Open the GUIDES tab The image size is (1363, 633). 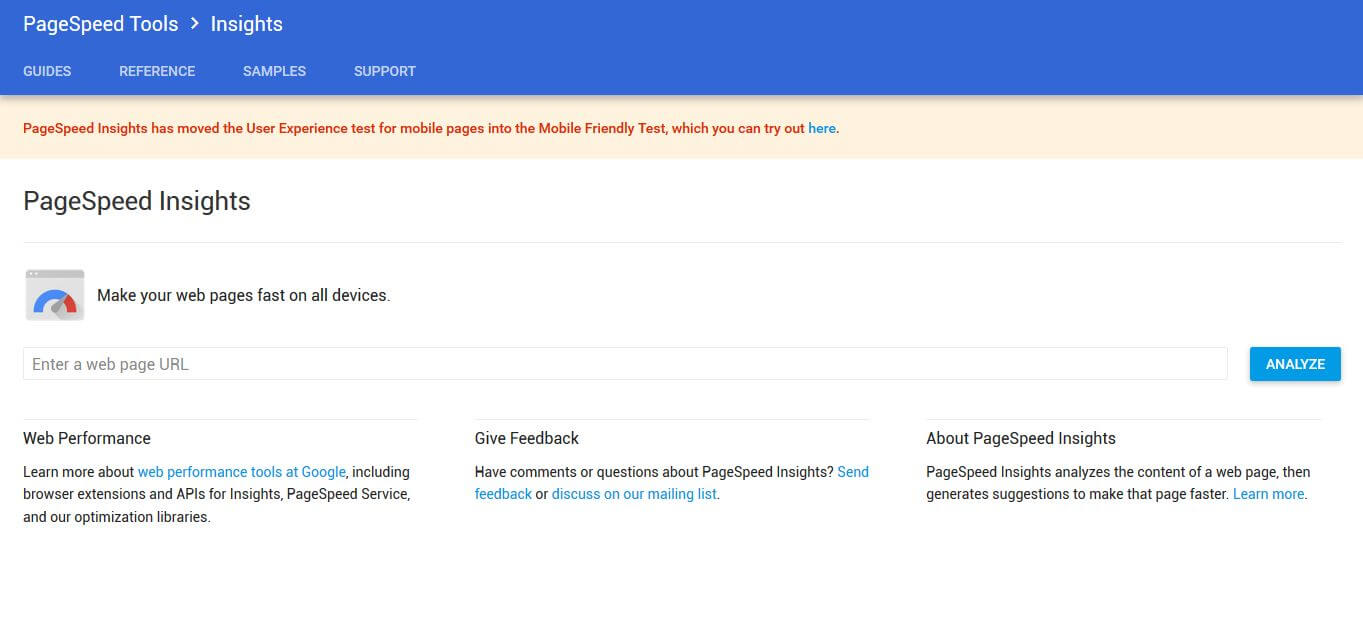tap(47, 71)
